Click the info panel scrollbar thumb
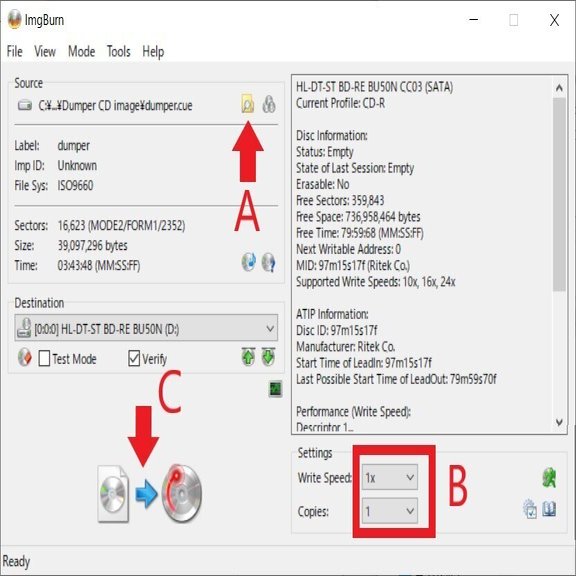 [x=559, y=194]
